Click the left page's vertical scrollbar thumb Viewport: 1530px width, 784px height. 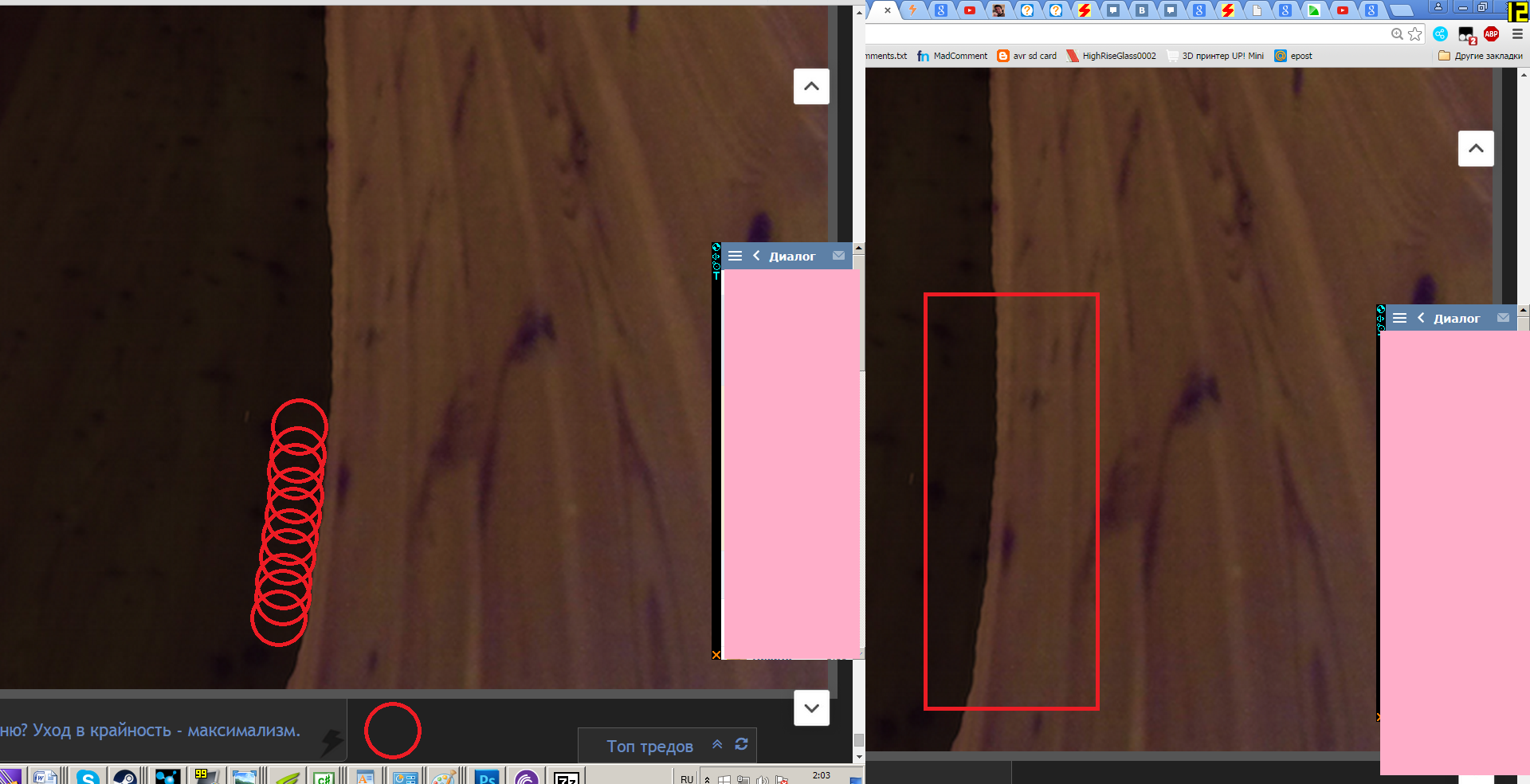[x=858, y=740]
